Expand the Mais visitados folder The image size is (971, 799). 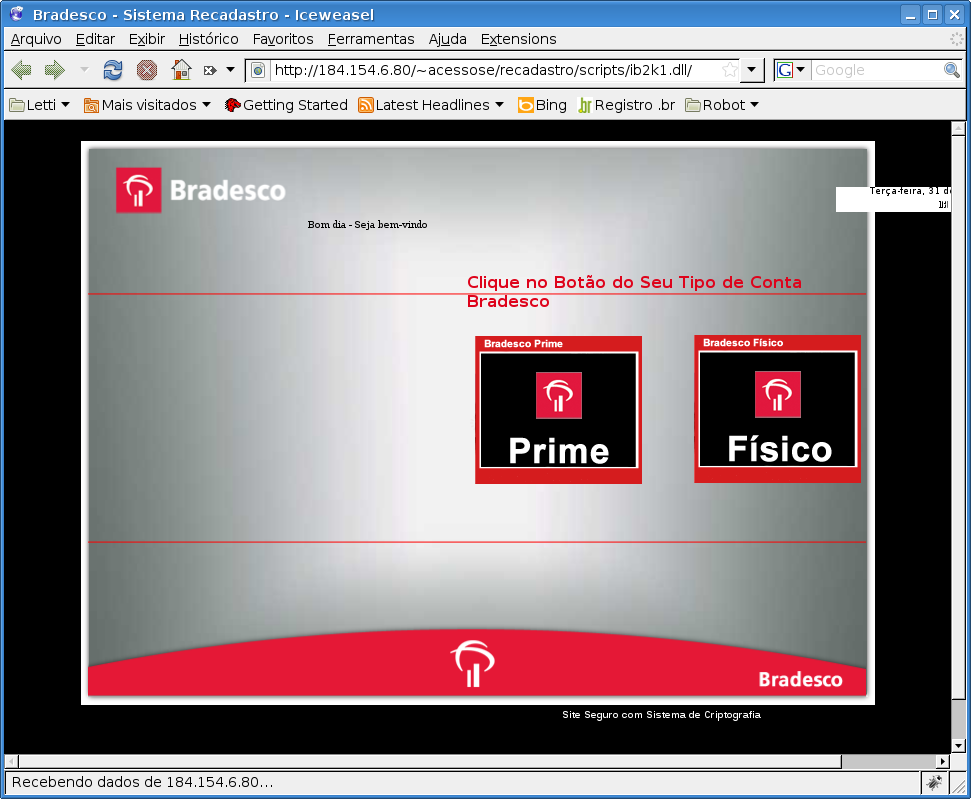click(147, 105)
